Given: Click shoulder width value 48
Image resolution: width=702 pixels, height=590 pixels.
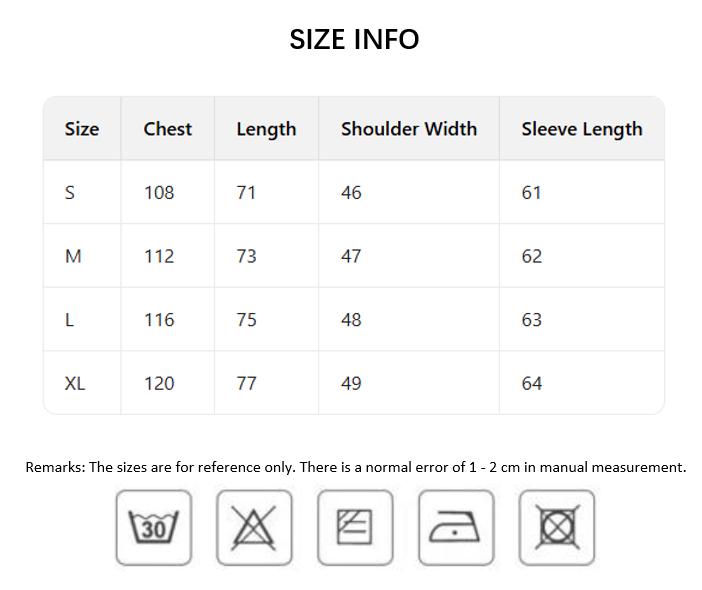Looking at the screenshot, I should click(351, 320).
